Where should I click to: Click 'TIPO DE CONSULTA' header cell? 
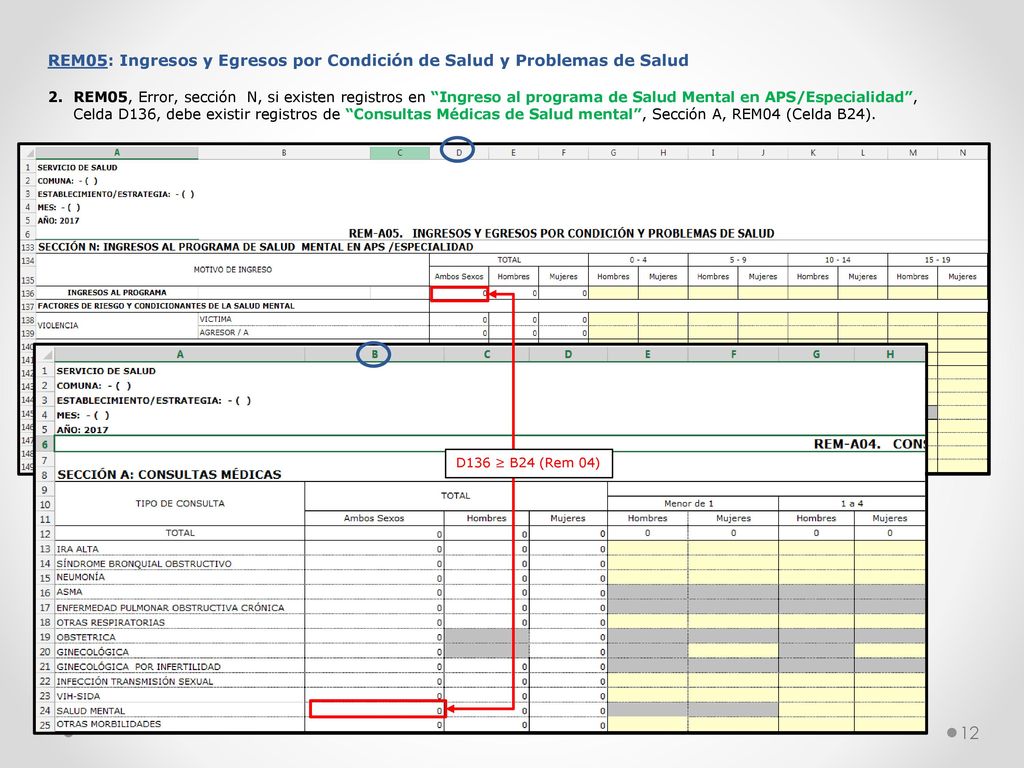point(180,504)
